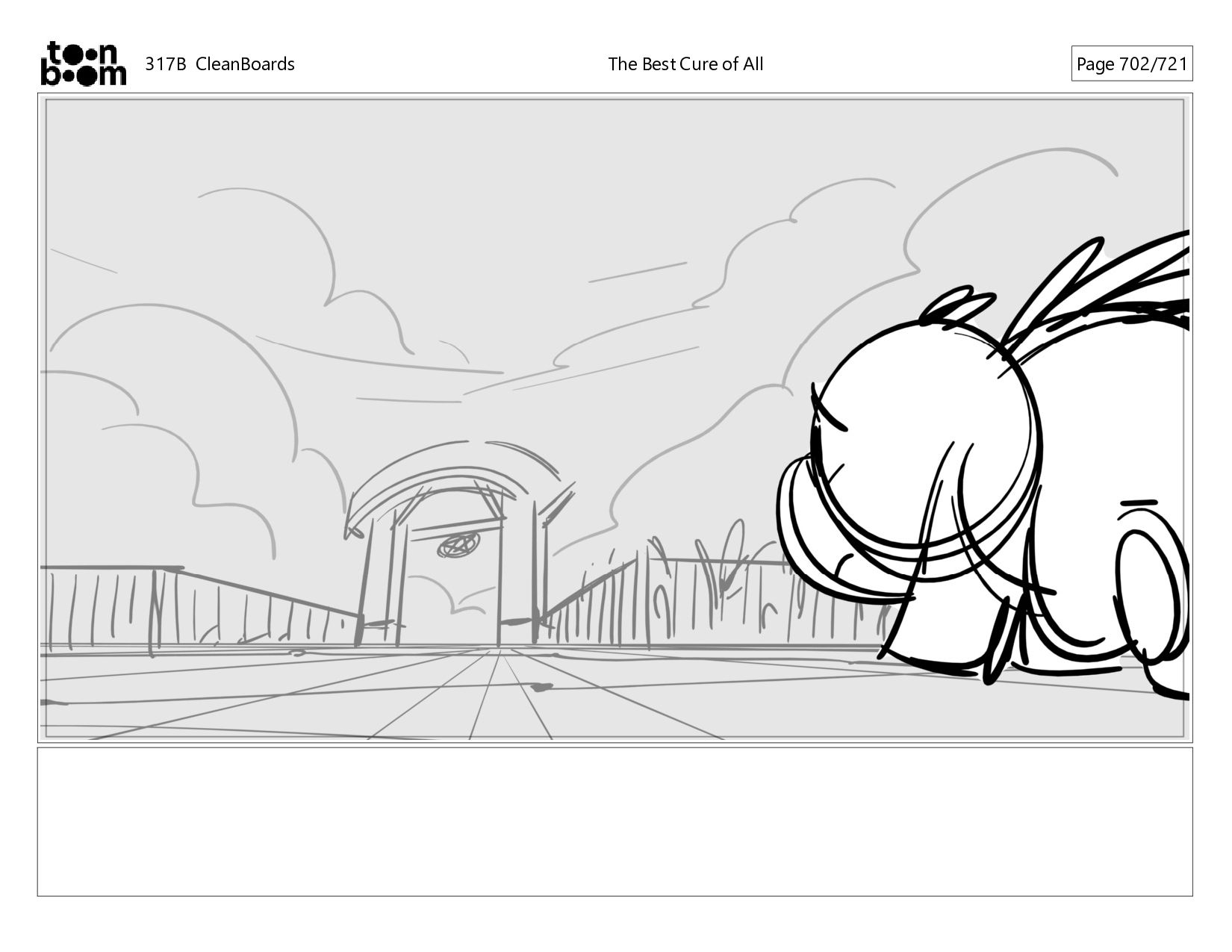The width and height of the screenshot is (1232, 952).
Task: Click the 'Page 702/721' page indicator
Action: pyautogui.click(x=1131, y=64)
